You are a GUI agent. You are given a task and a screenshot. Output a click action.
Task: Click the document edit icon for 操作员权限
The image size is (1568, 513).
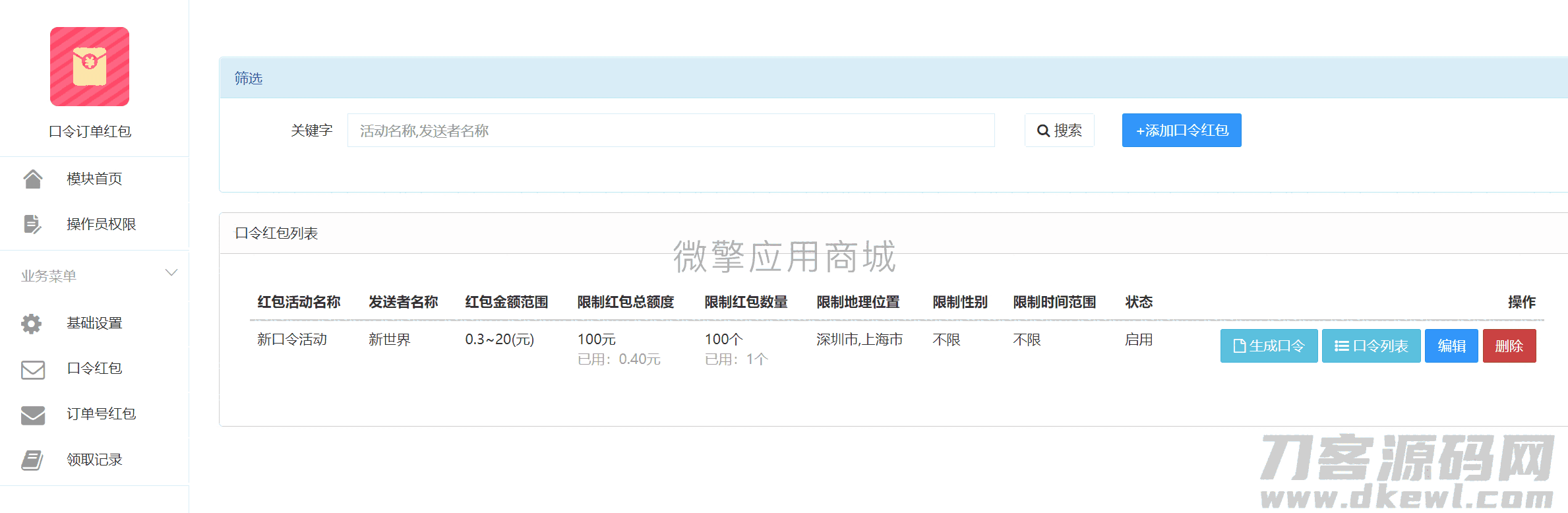32,224
